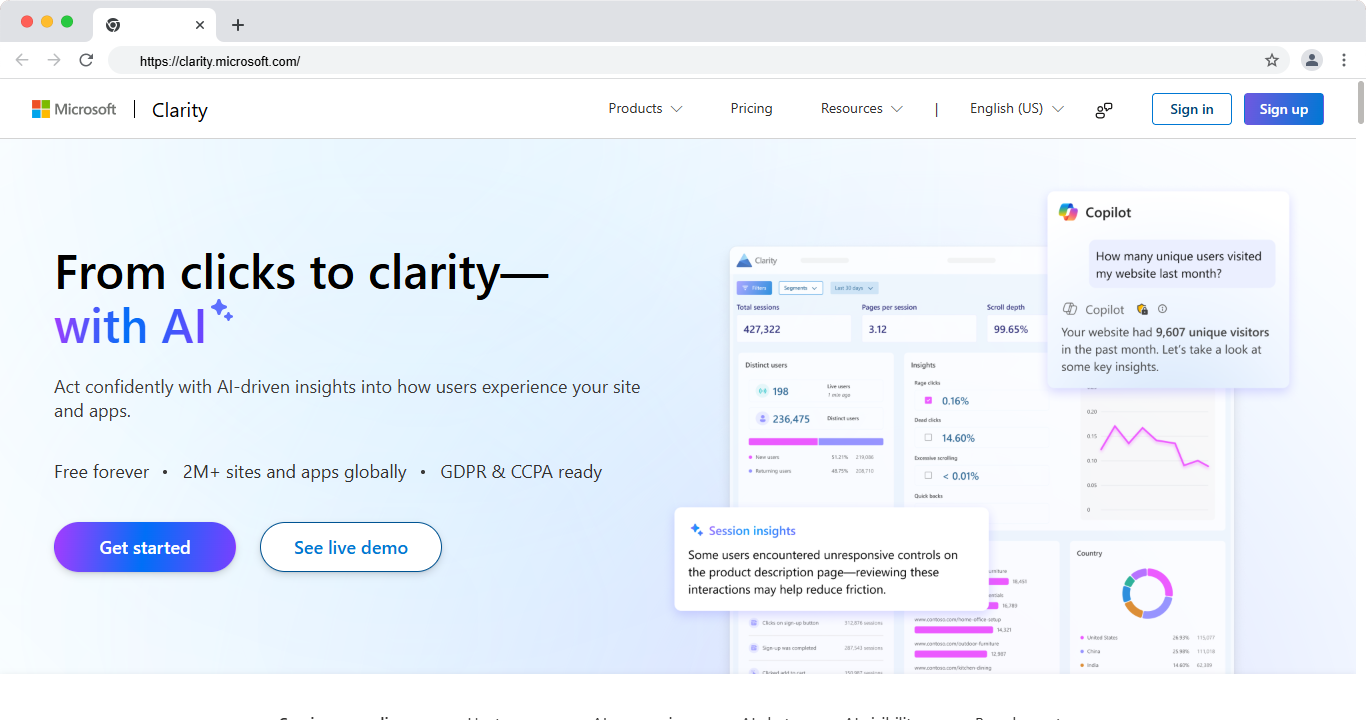The width and height of the screenshot is (1366, 720).
Task: Select the open browser tab
Action: (154, 25)
